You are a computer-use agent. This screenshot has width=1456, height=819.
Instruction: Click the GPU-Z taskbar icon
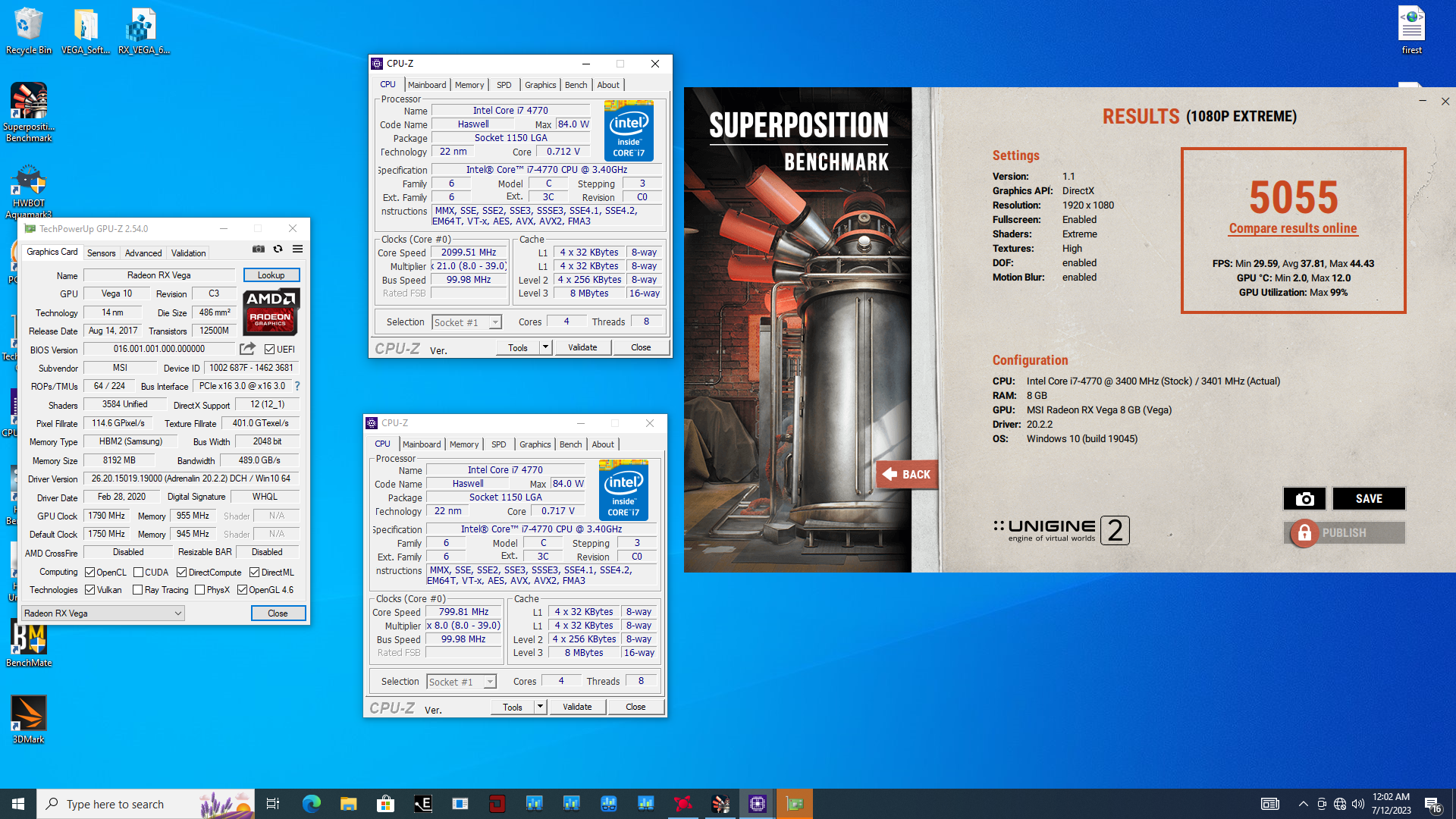pos(795,804)
